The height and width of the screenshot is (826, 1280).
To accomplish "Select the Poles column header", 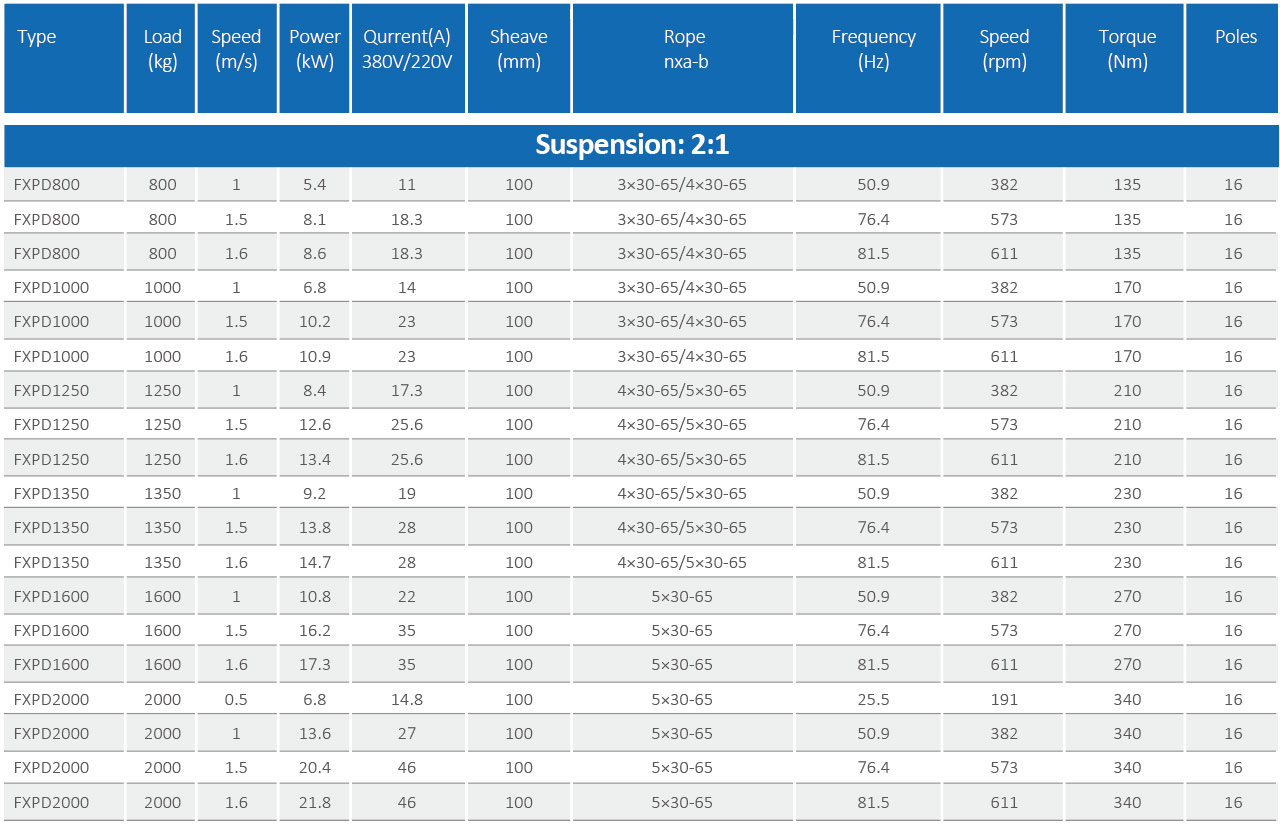I will 1236,37.
